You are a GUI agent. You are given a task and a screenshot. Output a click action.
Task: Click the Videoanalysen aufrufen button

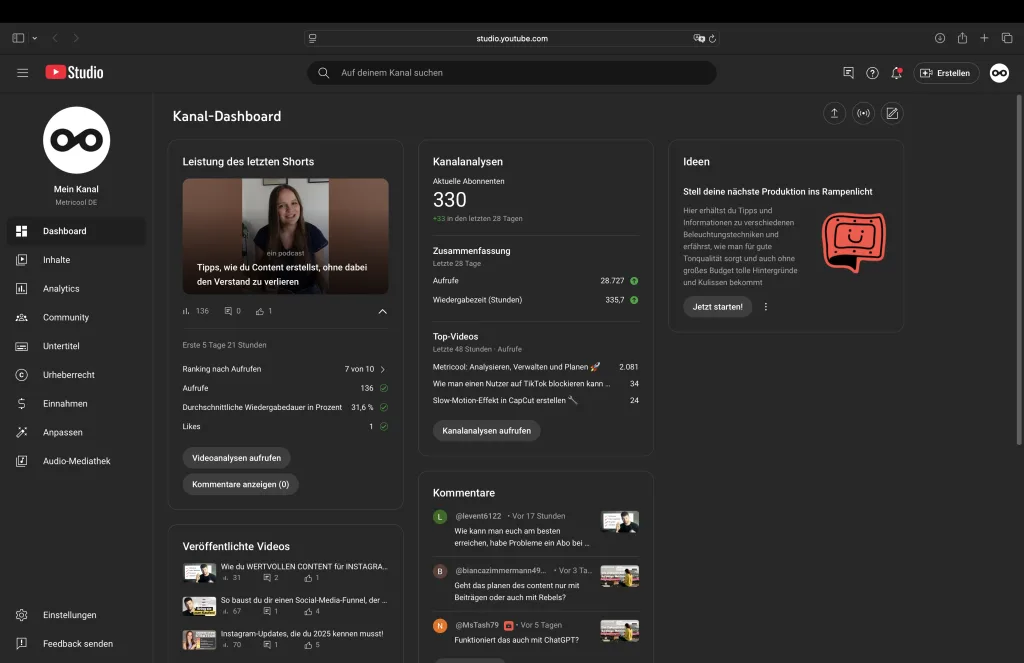(236, 458)
